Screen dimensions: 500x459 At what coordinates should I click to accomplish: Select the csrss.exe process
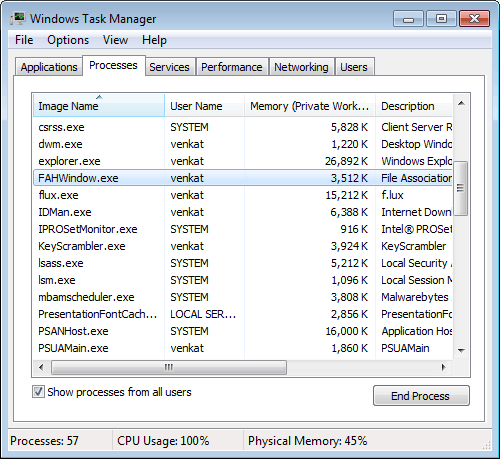pyautogui.click(x=243, y=127)
